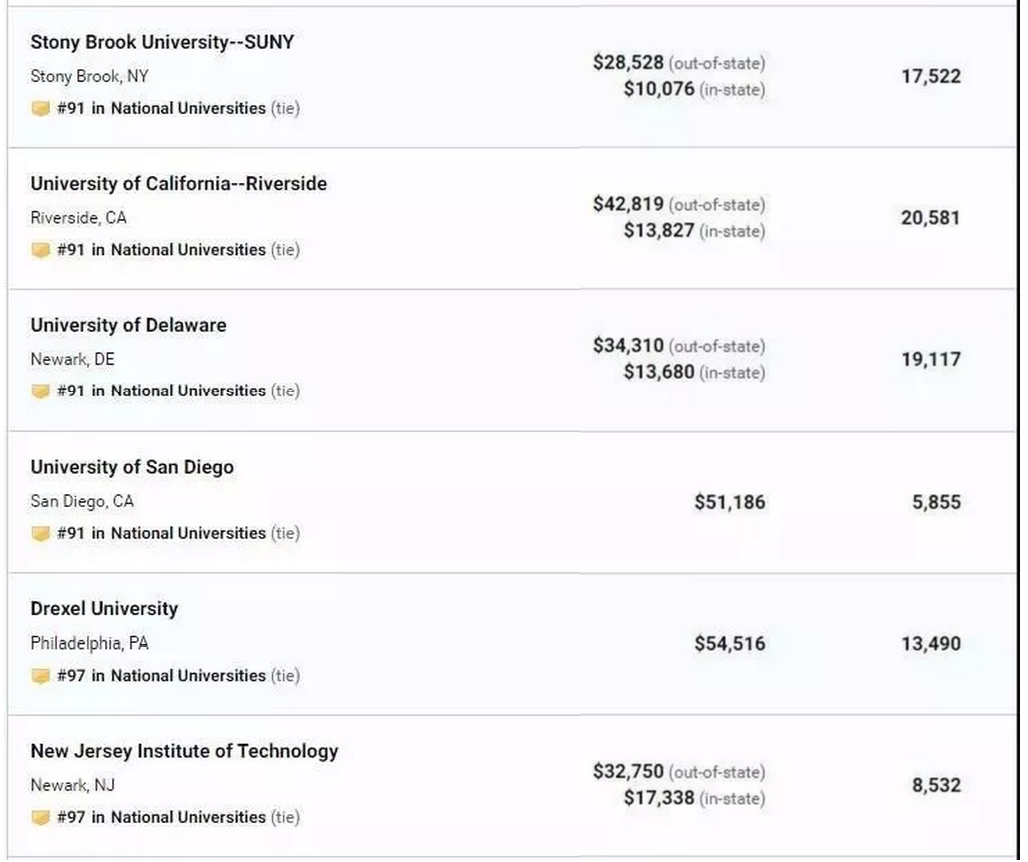
Task: Click the ranking badge icon for University of San Diego
Action: 40,534
